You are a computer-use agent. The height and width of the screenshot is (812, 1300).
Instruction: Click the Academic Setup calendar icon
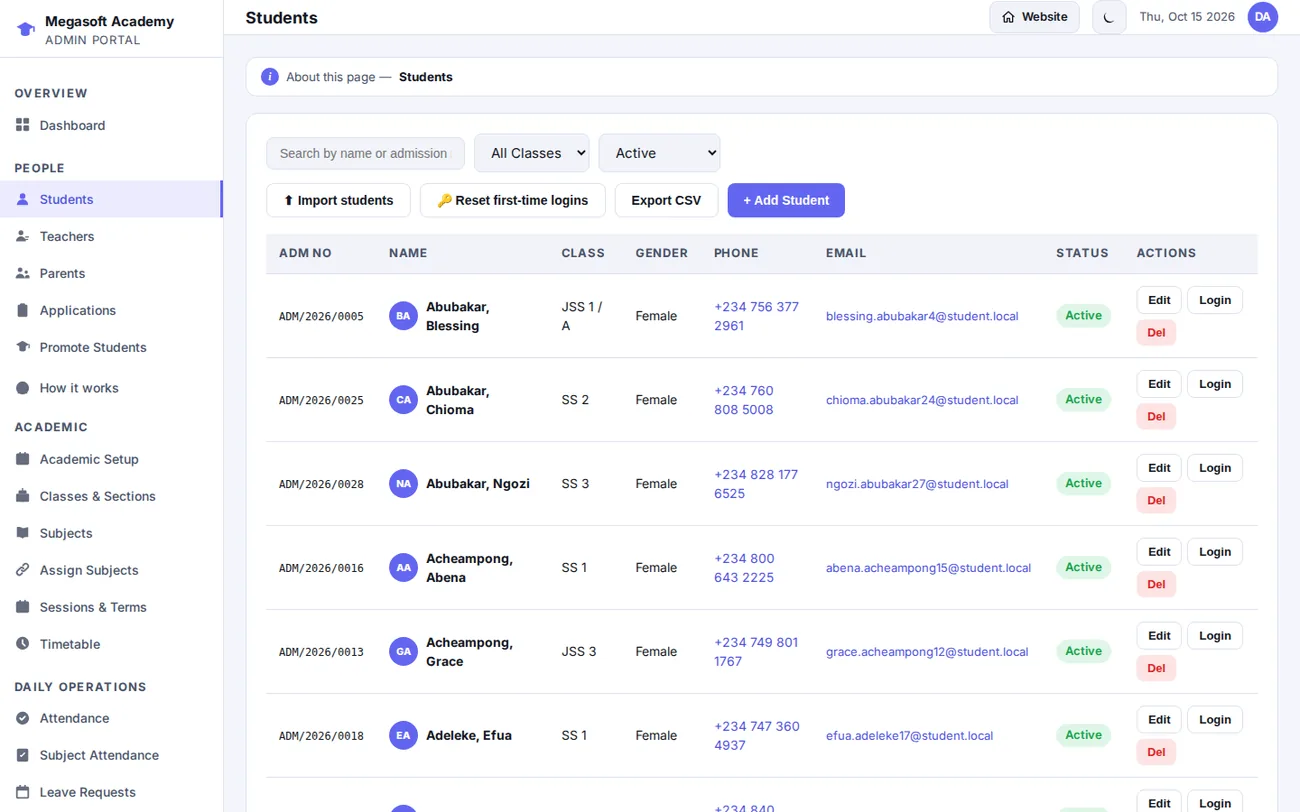click(23, 459)
